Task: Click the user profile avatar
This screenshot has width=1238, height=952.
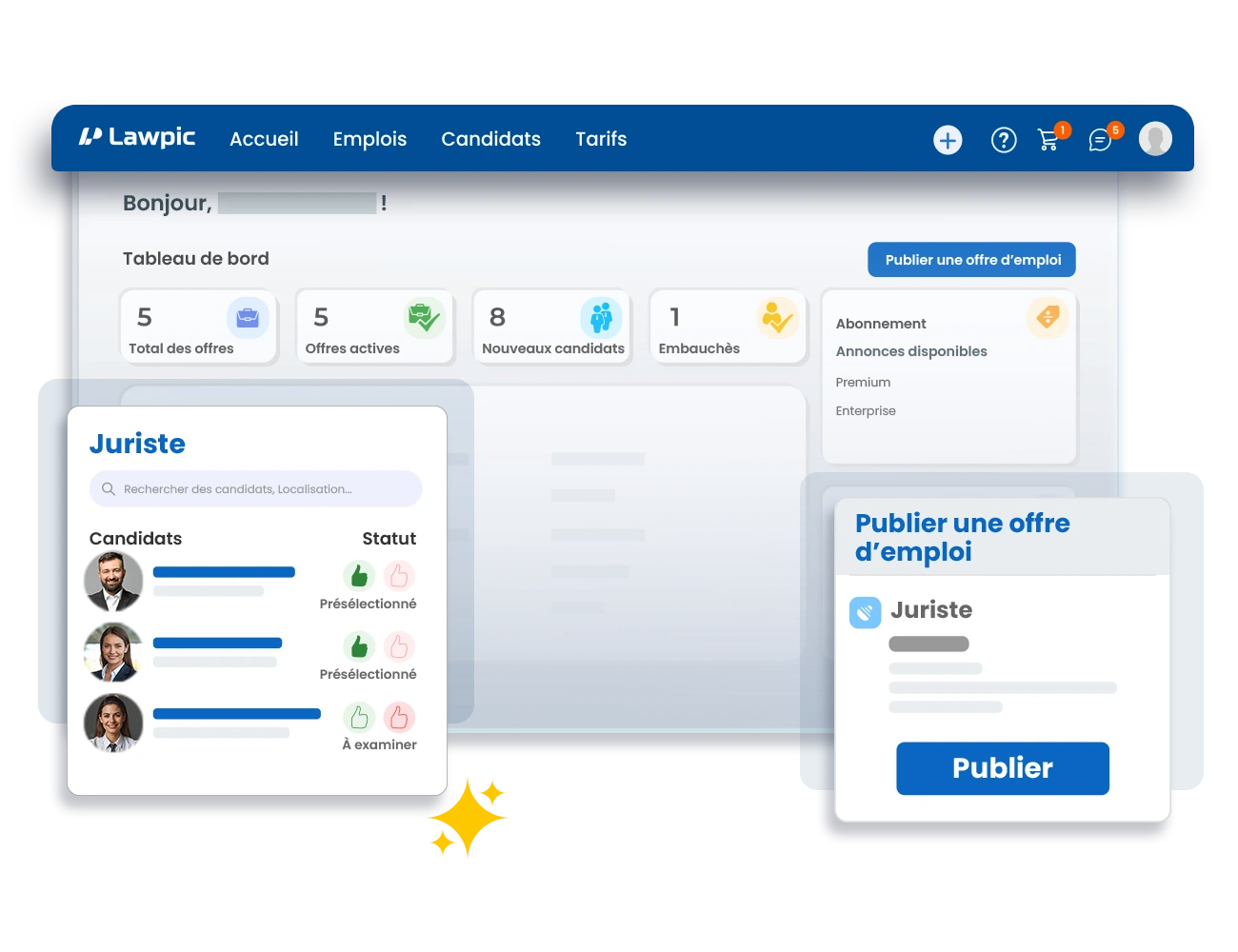Action: (1154, 139)
